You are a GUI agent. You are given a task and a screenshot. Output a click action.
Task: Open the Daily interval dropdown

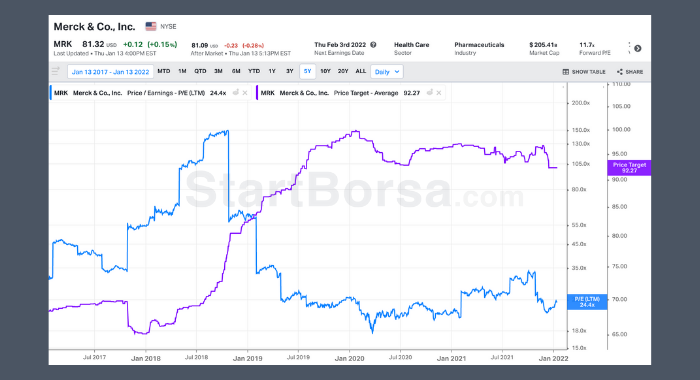387,72
